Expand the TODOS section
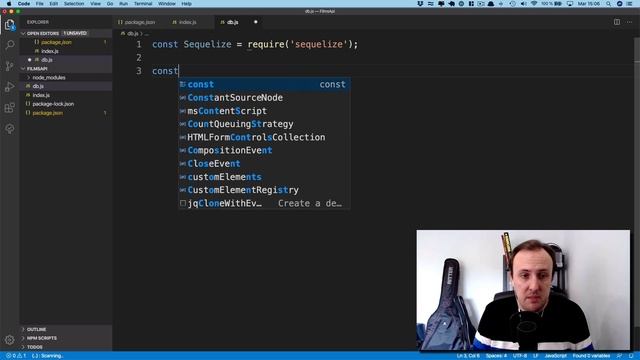Screen dimensions: 640x360 coord(66,347)
